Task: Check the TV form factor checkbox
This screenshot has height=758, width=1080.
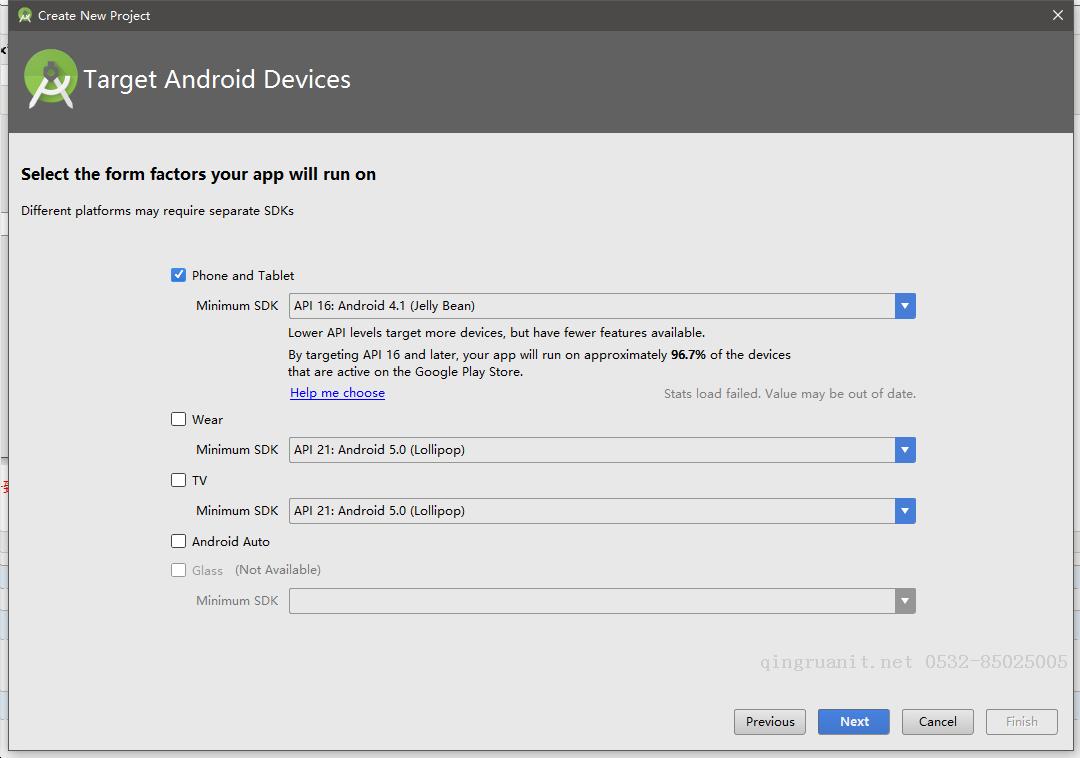Action: [178, 480]
